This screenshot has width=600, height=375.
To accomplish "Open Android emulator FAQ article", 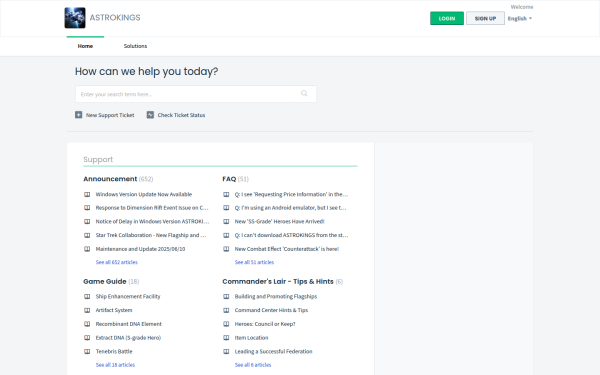I will tap(290, 208).
